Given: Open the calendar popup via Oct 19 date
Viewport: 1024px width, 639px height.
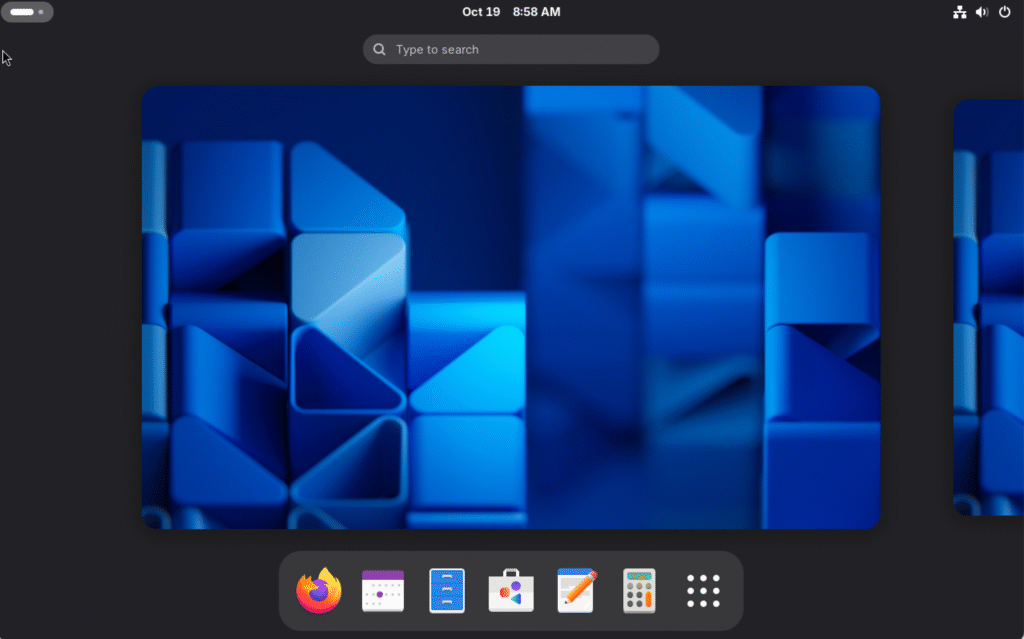Looking at the screenshot, I should click(480, 12).
